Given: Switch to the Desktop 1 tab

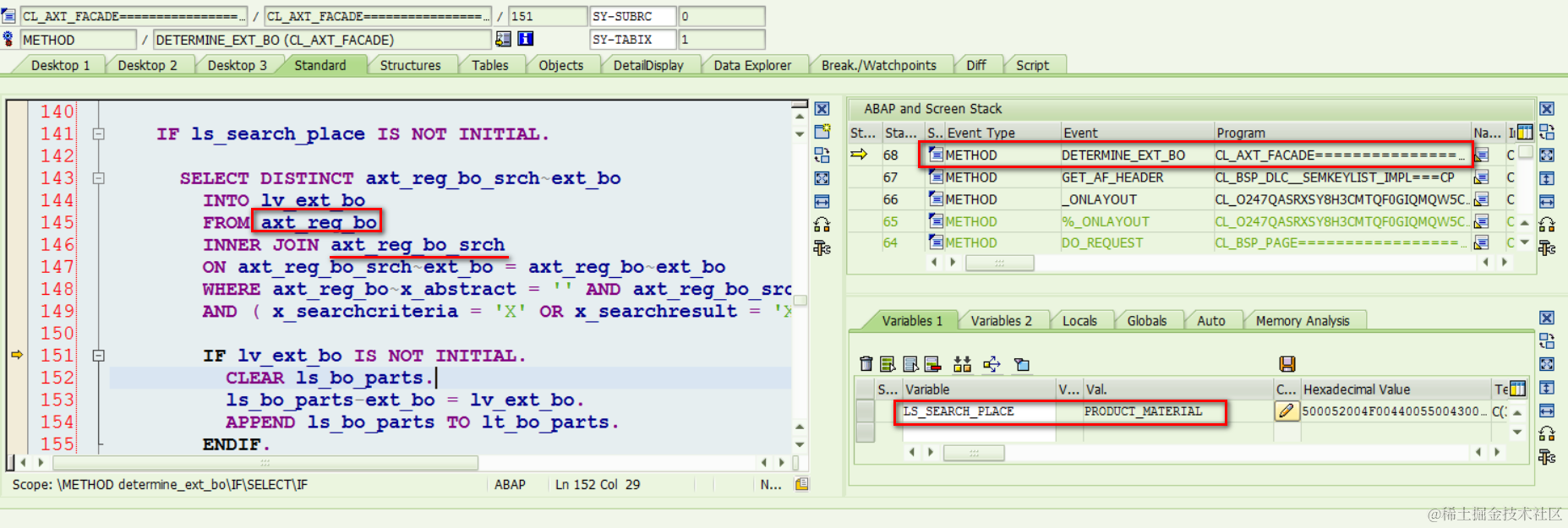Looking at the screenshot, I should pyautogui.click(x=59, y=65).
